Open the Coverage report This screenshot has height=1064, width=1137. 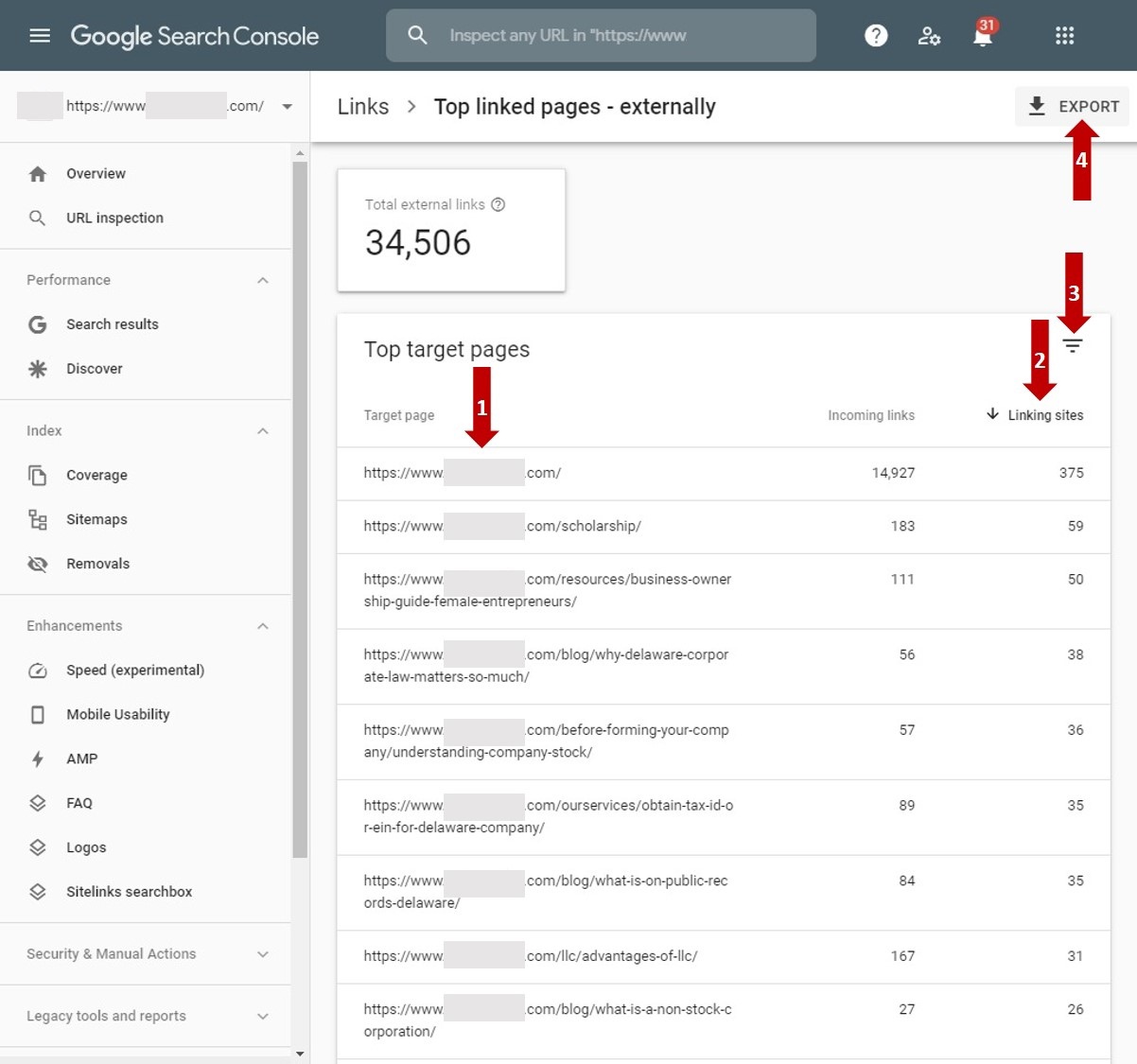[96, 476]
